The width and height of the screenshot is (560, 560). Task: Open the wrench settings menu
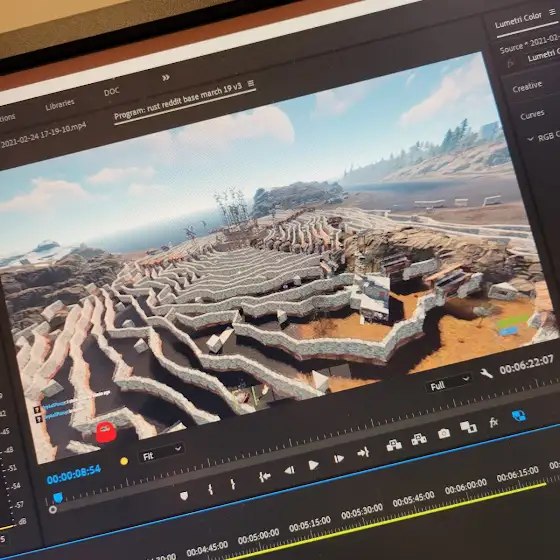point(486,374)
